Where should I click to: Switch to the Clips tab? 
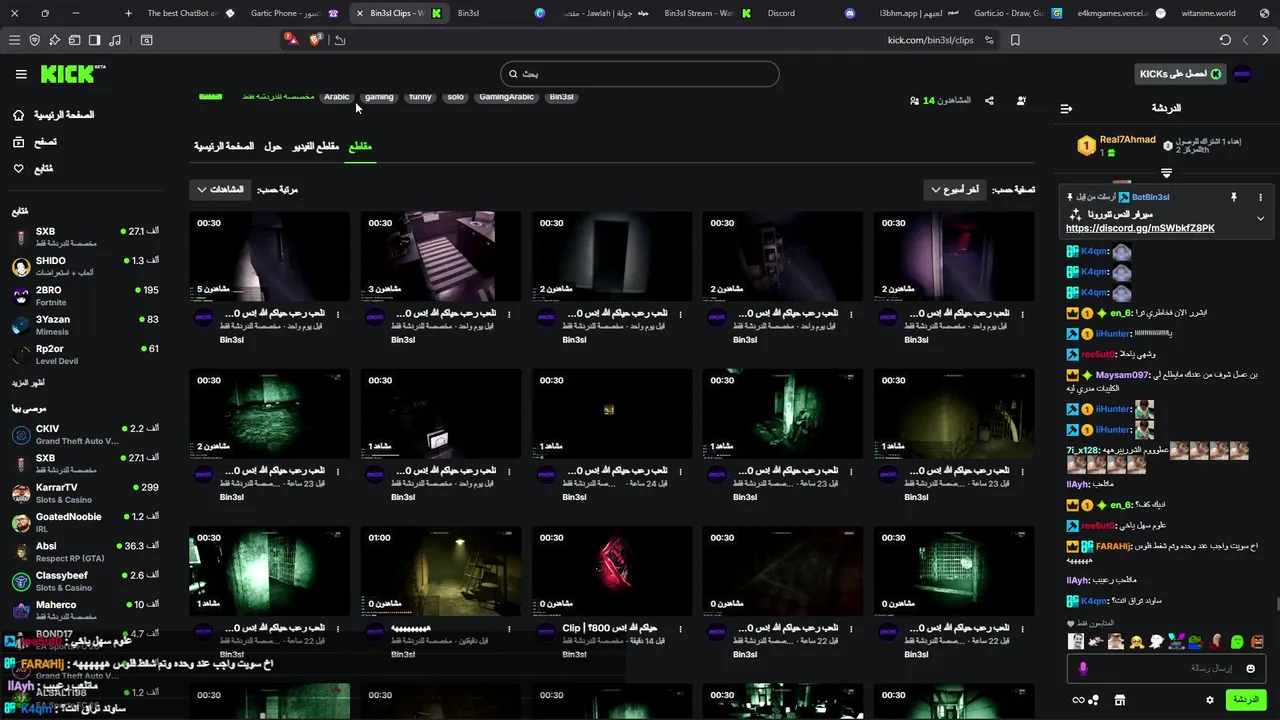click(360, 146)
